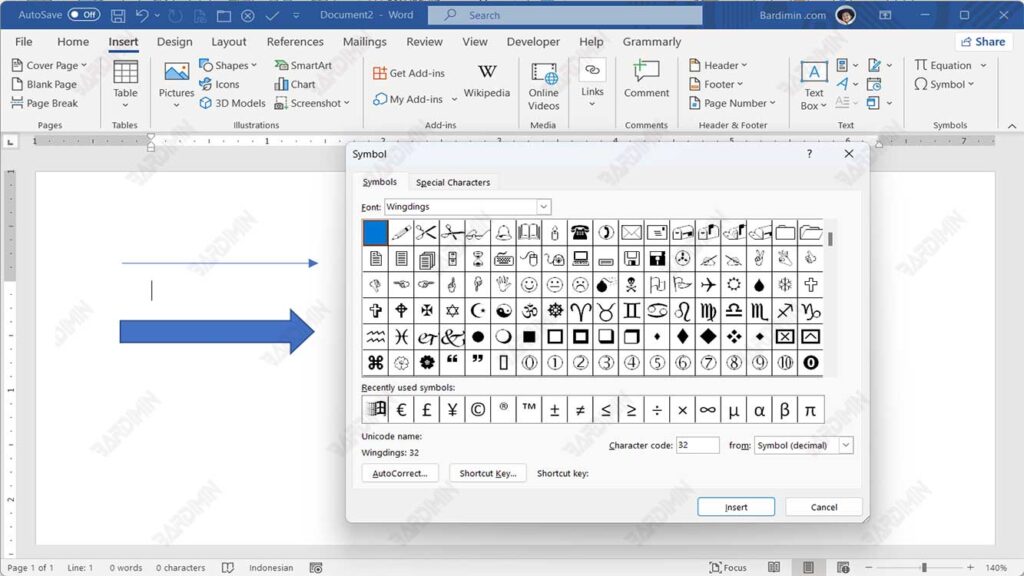
Task: Open the Shortcut Key dialog
Action: tap(487, 472)
